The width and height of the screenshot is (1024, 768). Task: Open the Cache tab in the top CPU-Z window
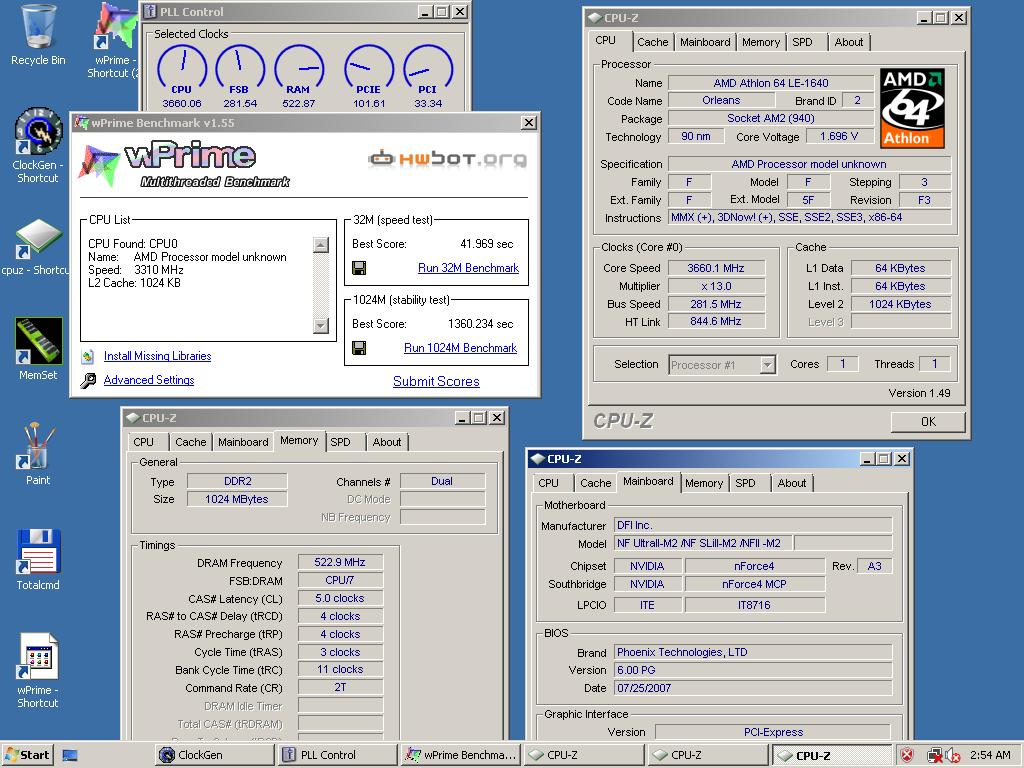652,42
